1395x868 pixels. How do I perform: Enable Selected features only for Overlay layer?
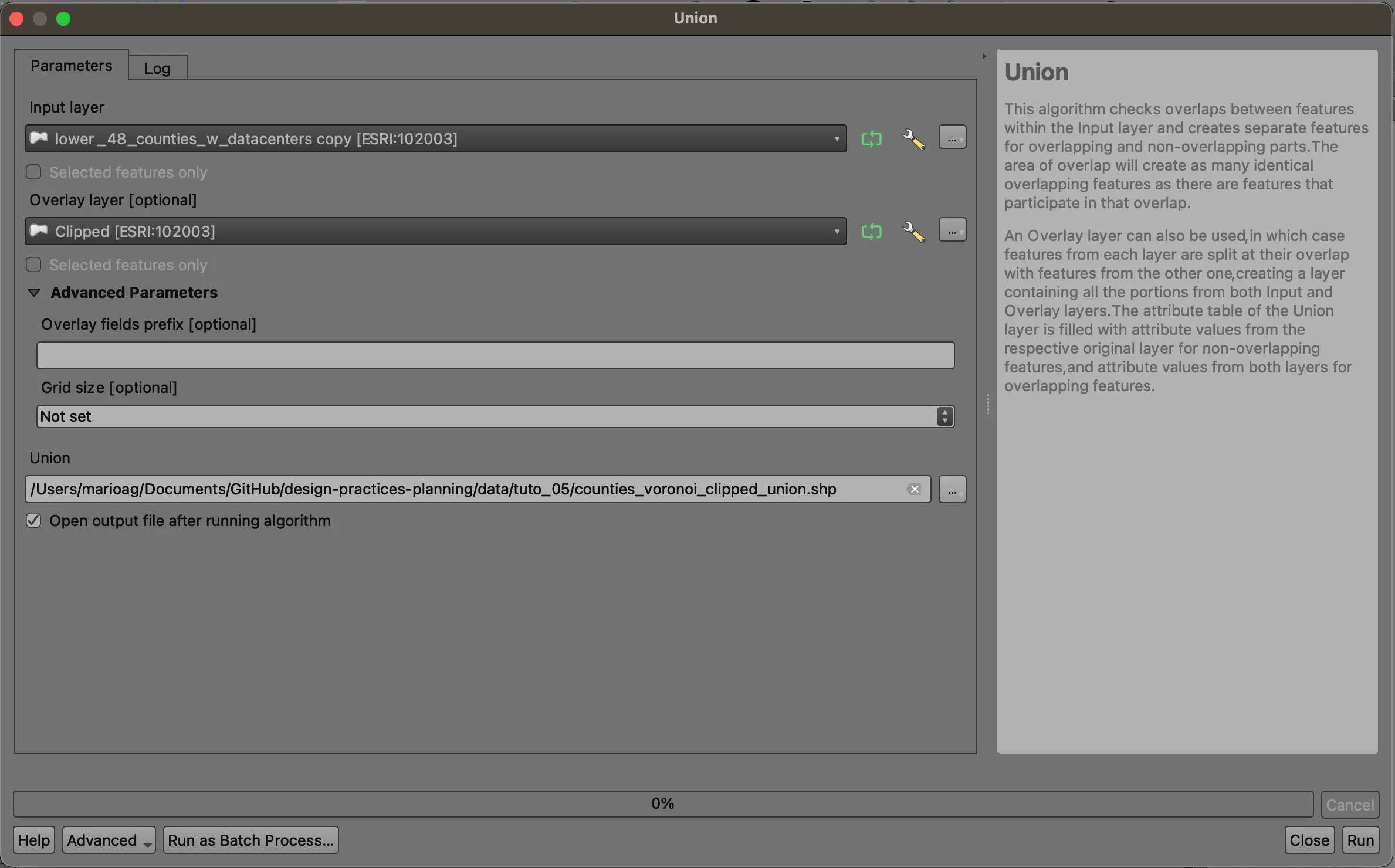33,265
